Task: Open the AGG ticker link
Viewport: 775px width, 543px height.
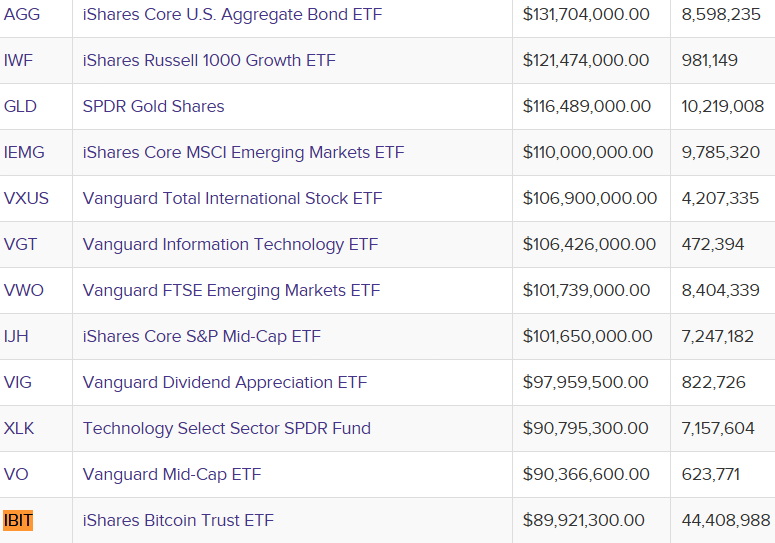Action: pyautogui.click(x=22, y=15)
